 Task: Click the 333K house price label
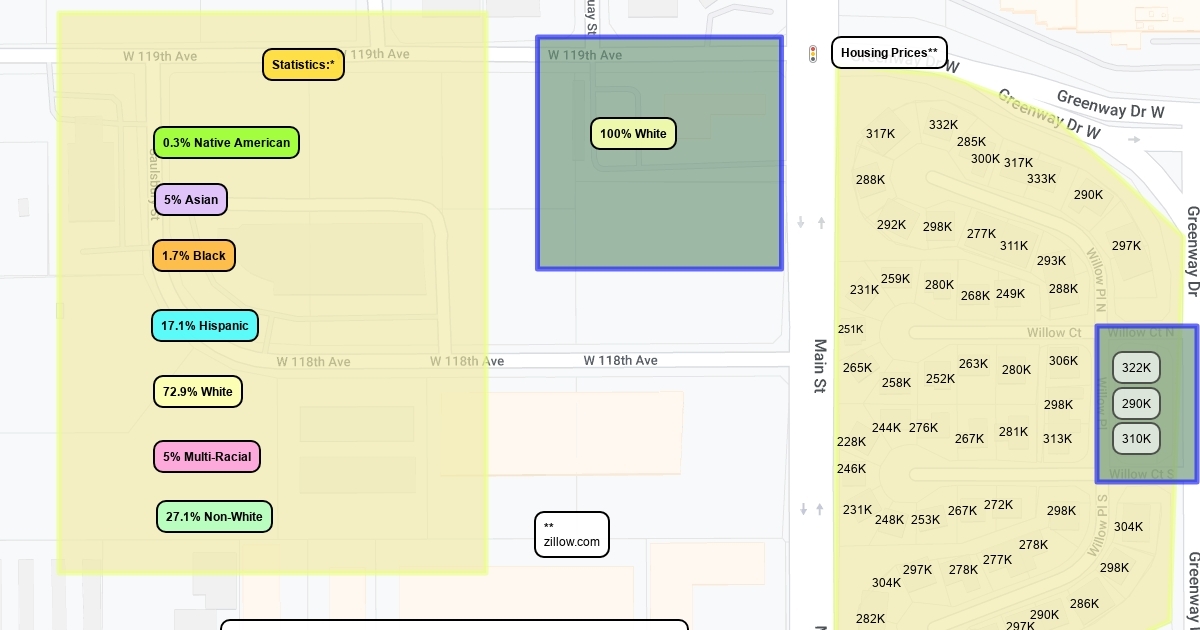pyautogui.click(x=1041, y=179)
